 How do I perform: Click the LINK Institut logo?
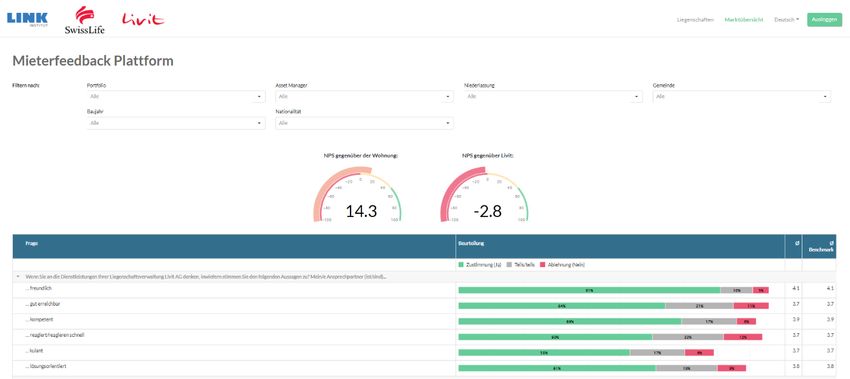tap(27, 20)
